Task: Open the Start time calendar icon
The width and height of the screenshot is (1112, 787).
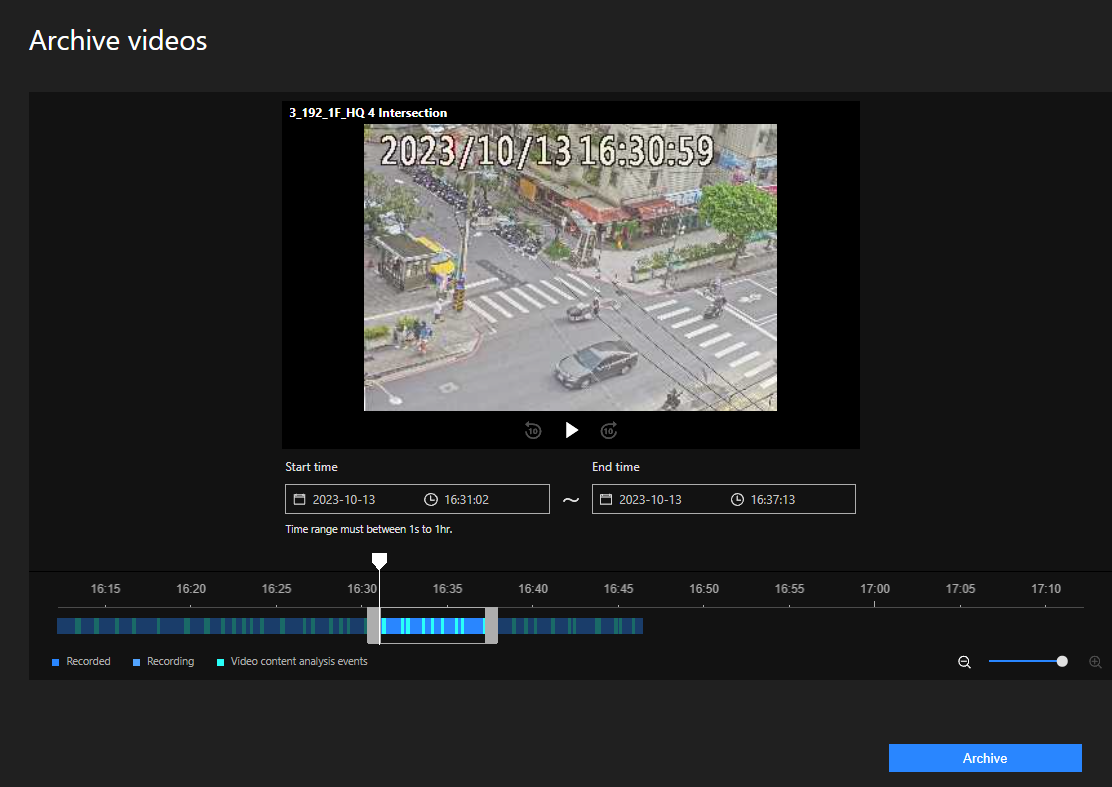Action: pos(299,499)
